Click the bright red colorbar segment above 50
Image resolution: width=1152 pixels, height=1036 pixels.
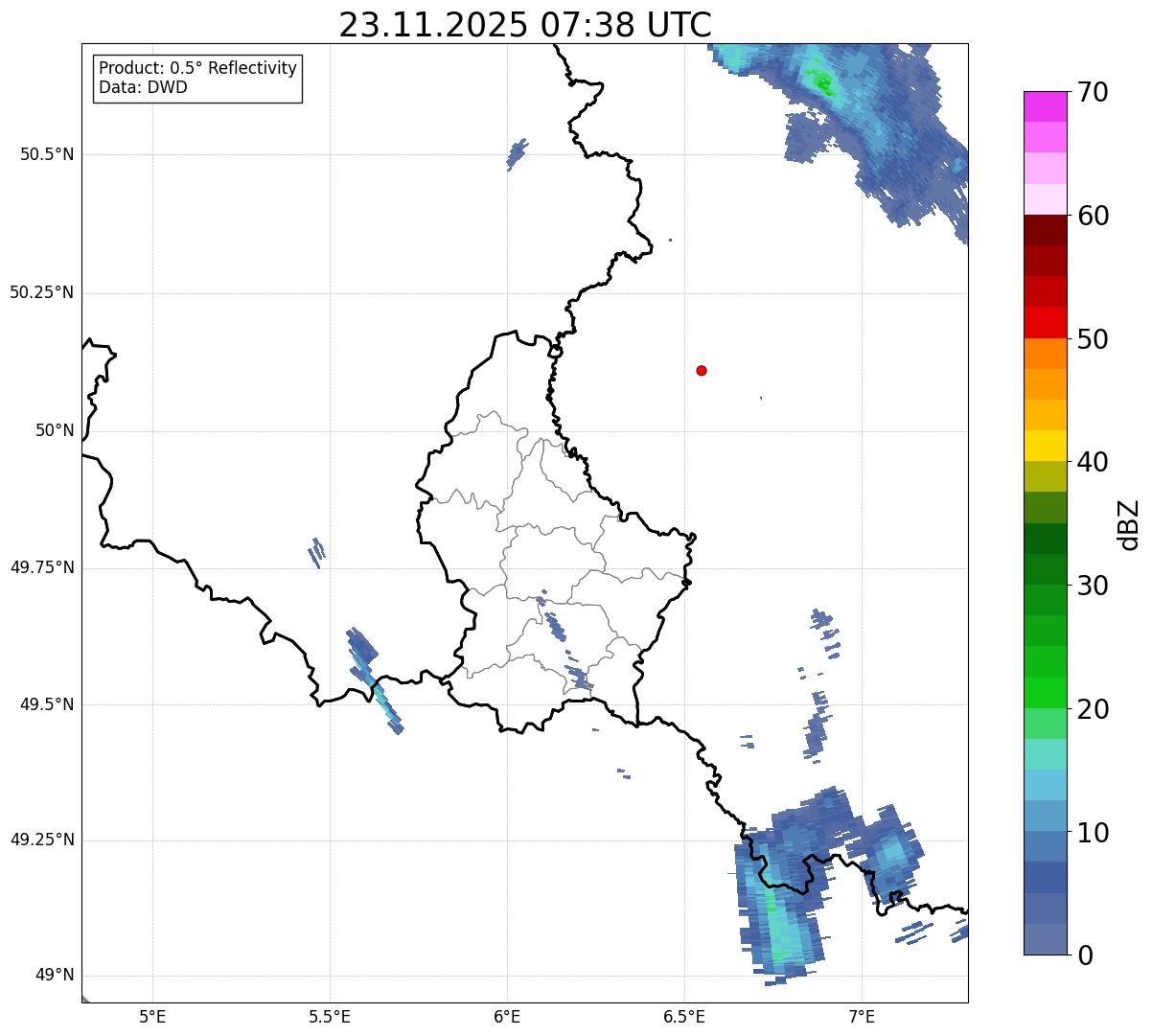(1045, 322)
